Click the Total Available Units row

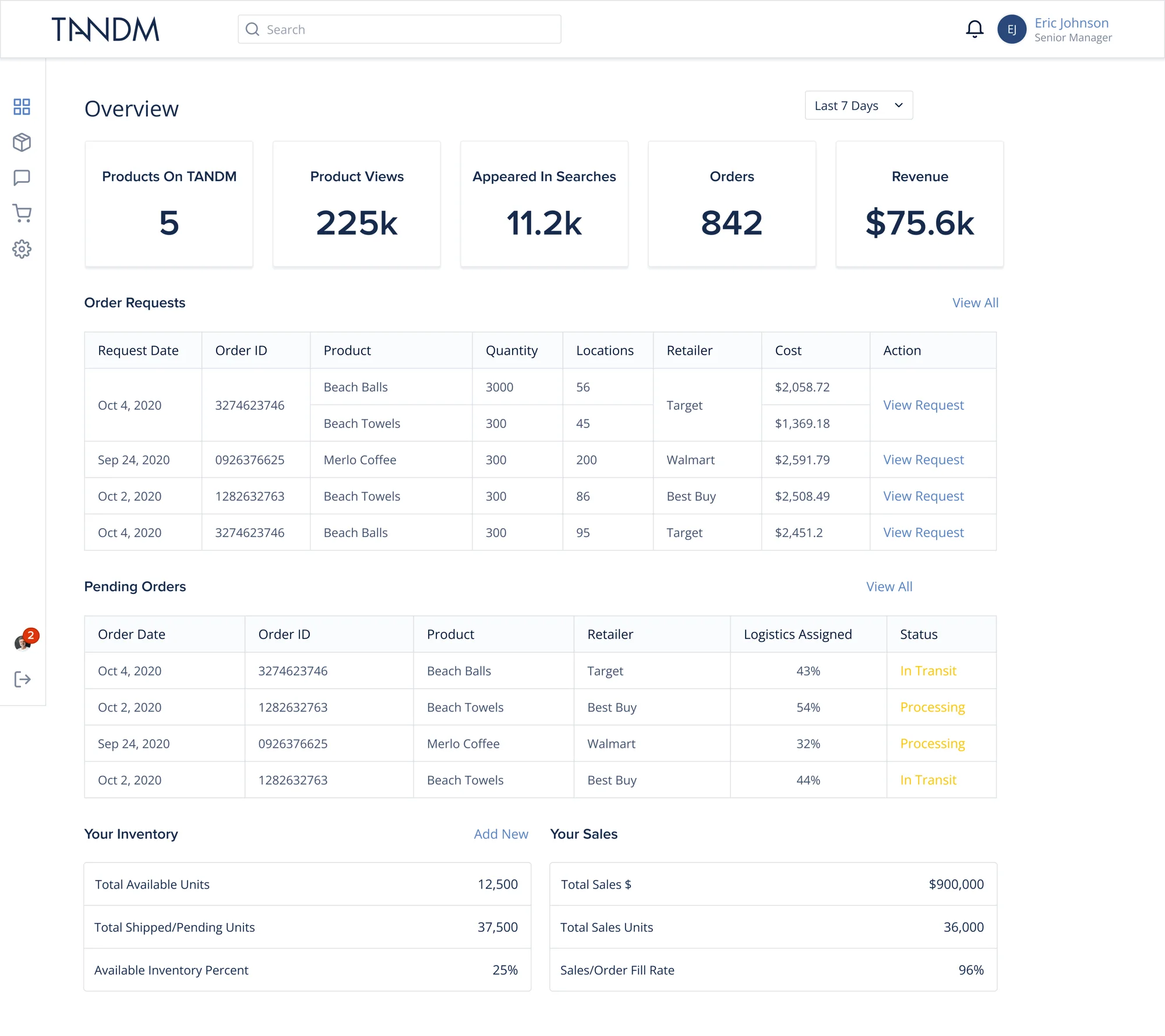point(307,884)
